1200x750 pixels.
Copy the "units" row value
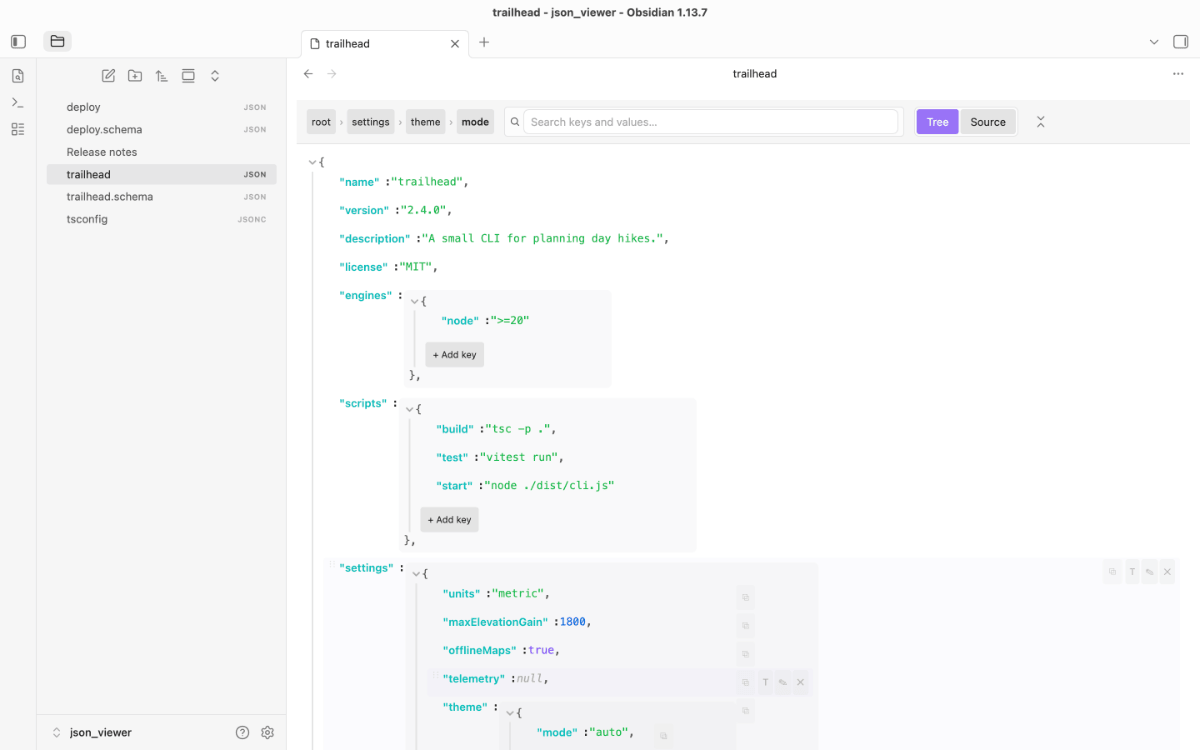tap(745, 598)
